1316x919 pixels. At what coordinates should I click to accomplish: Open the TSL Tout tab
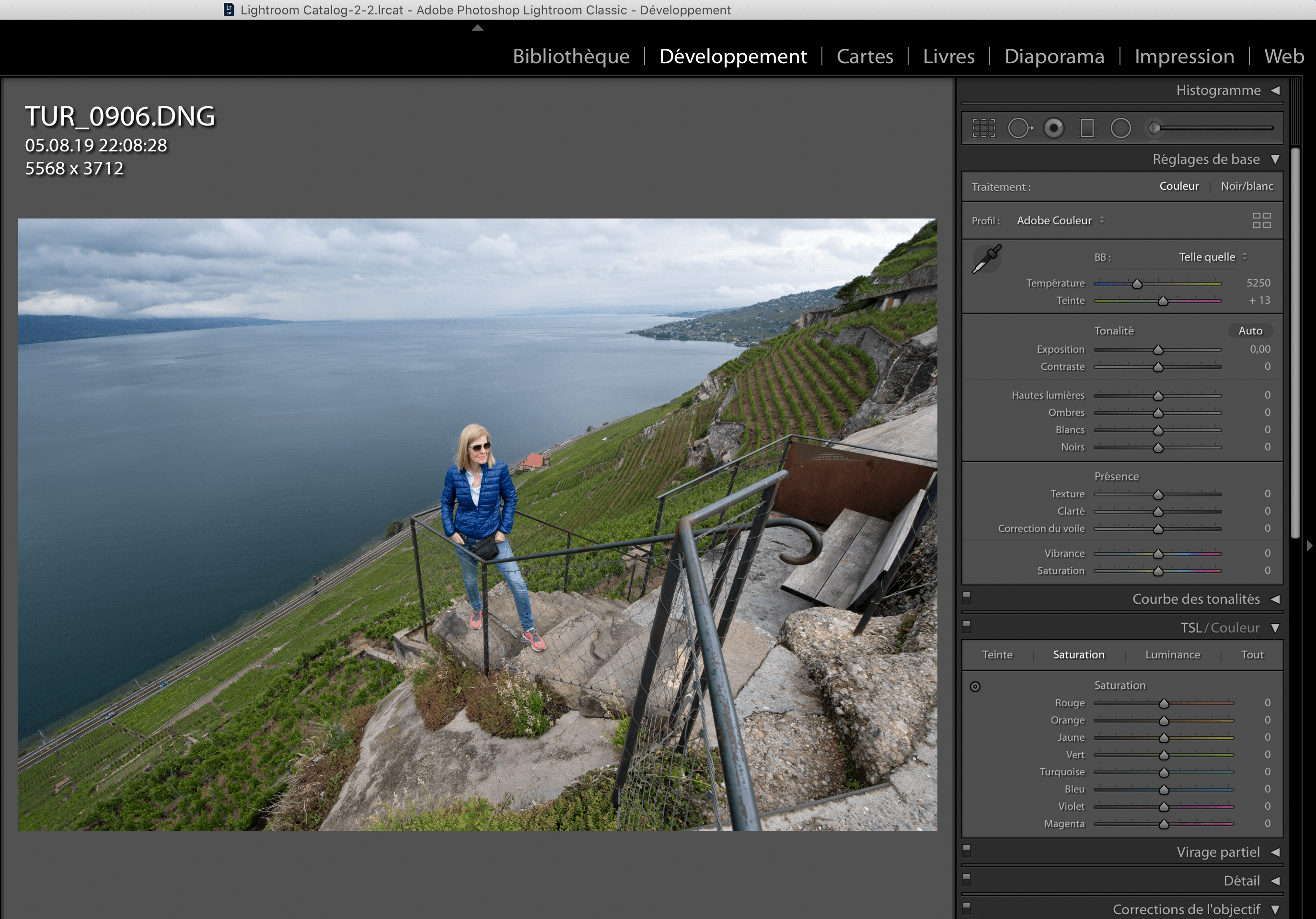(x=1252, y=655)
